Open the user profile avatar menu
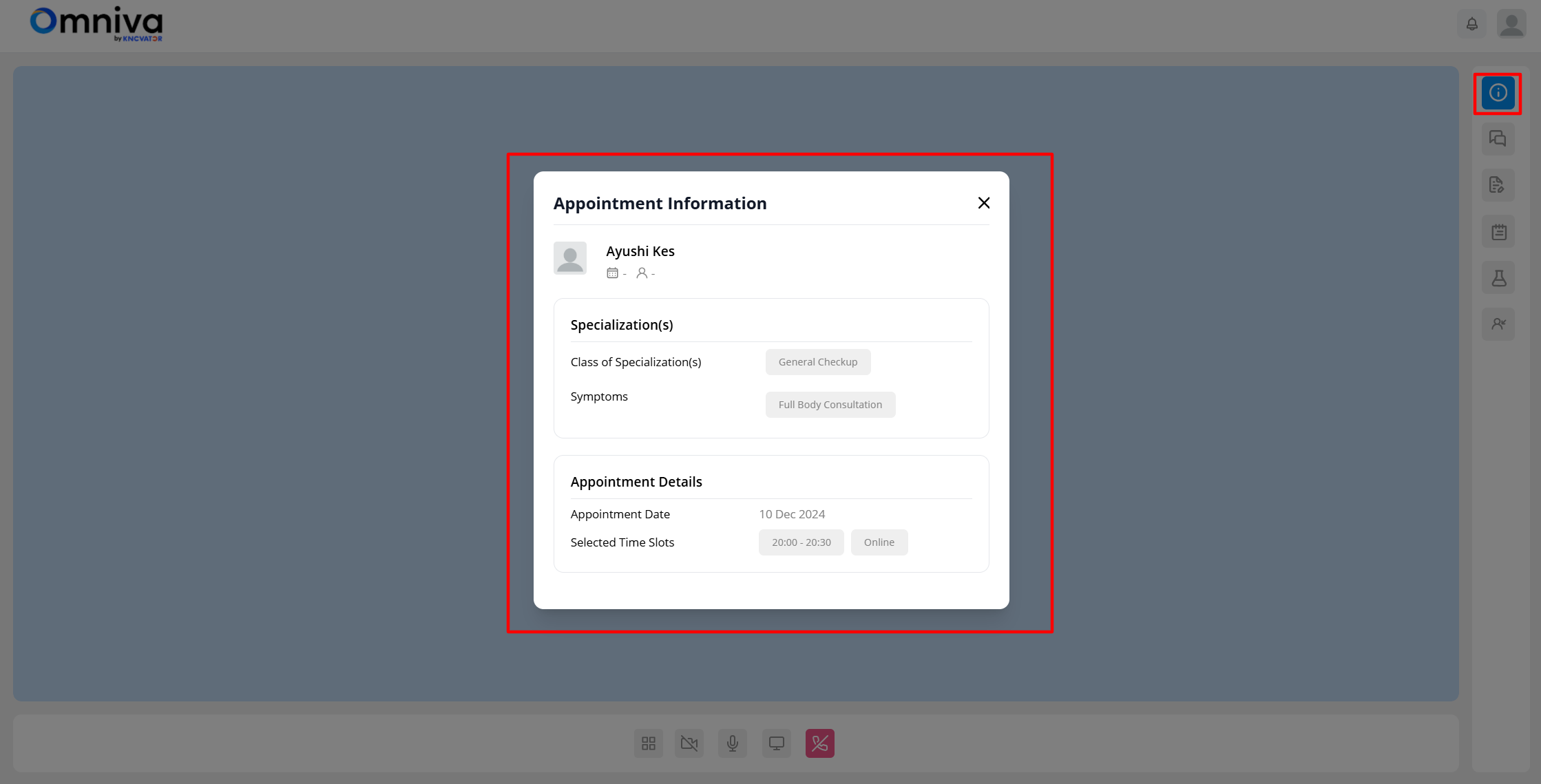The image size is (1541, 784). (x=1511, y=24)
